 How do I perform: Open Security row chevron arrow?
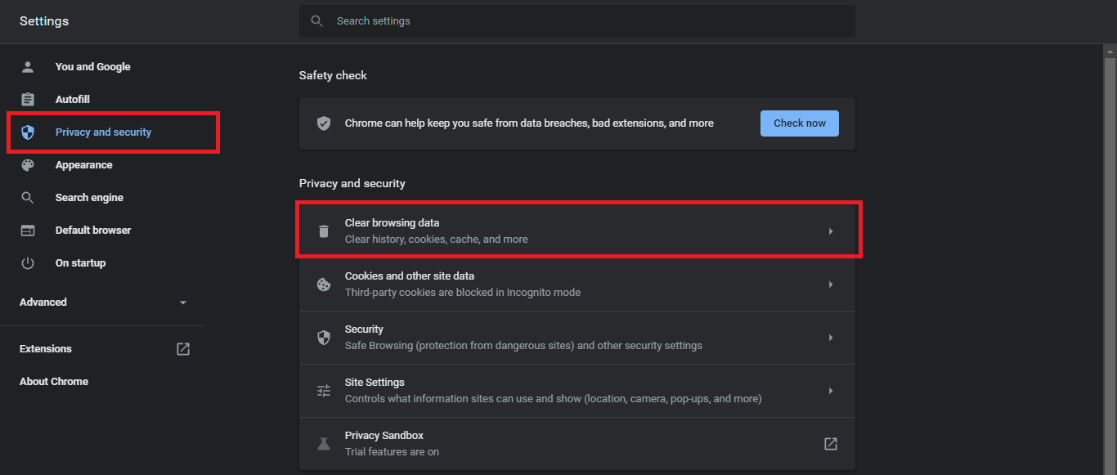[831, 338]
